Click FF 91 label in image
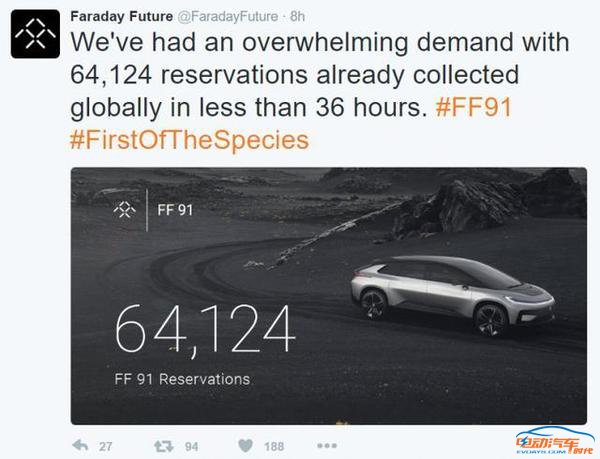 175,210
